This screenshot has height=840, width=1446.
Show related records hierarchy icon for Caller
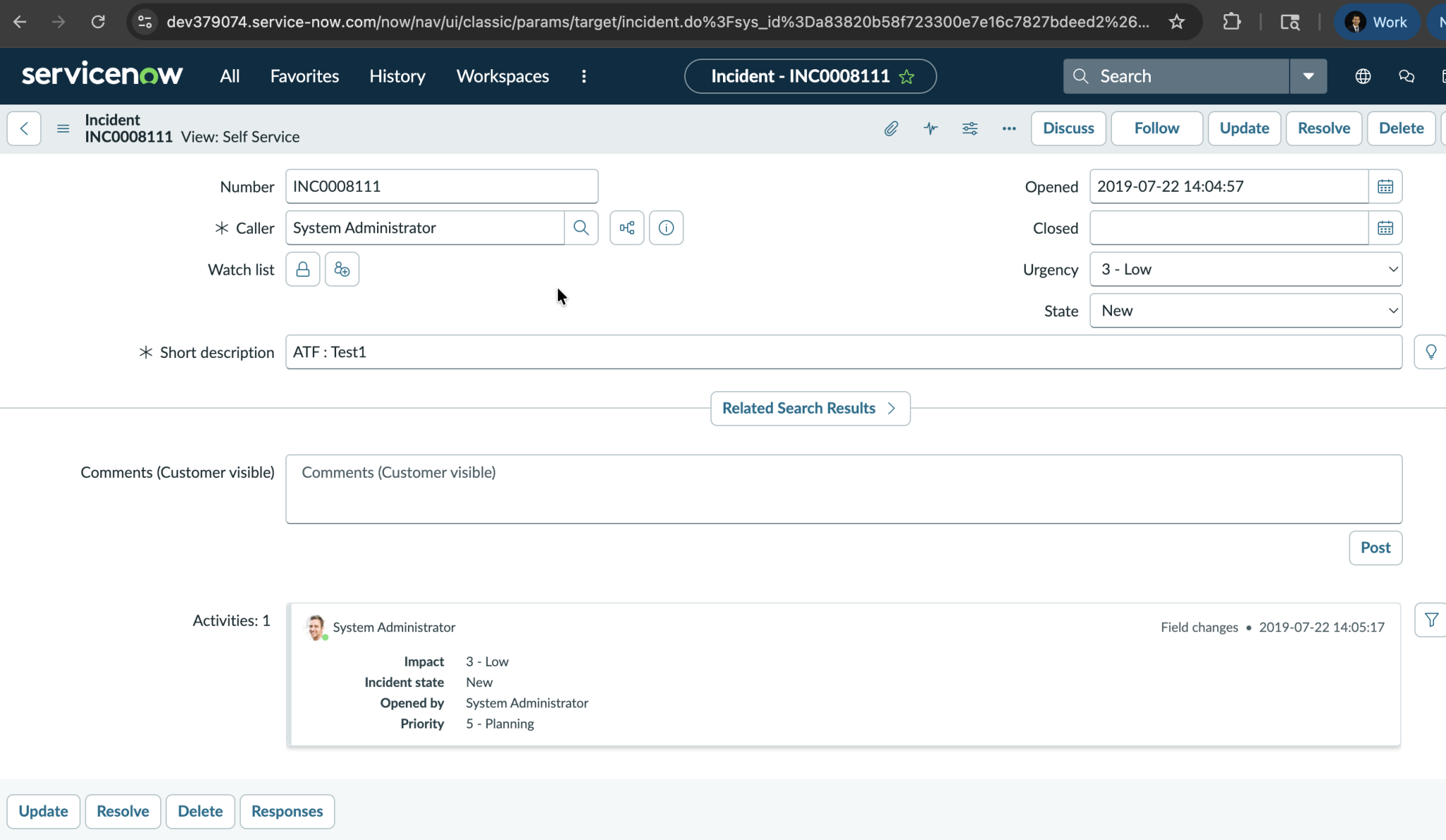click(x=627, y=228)
